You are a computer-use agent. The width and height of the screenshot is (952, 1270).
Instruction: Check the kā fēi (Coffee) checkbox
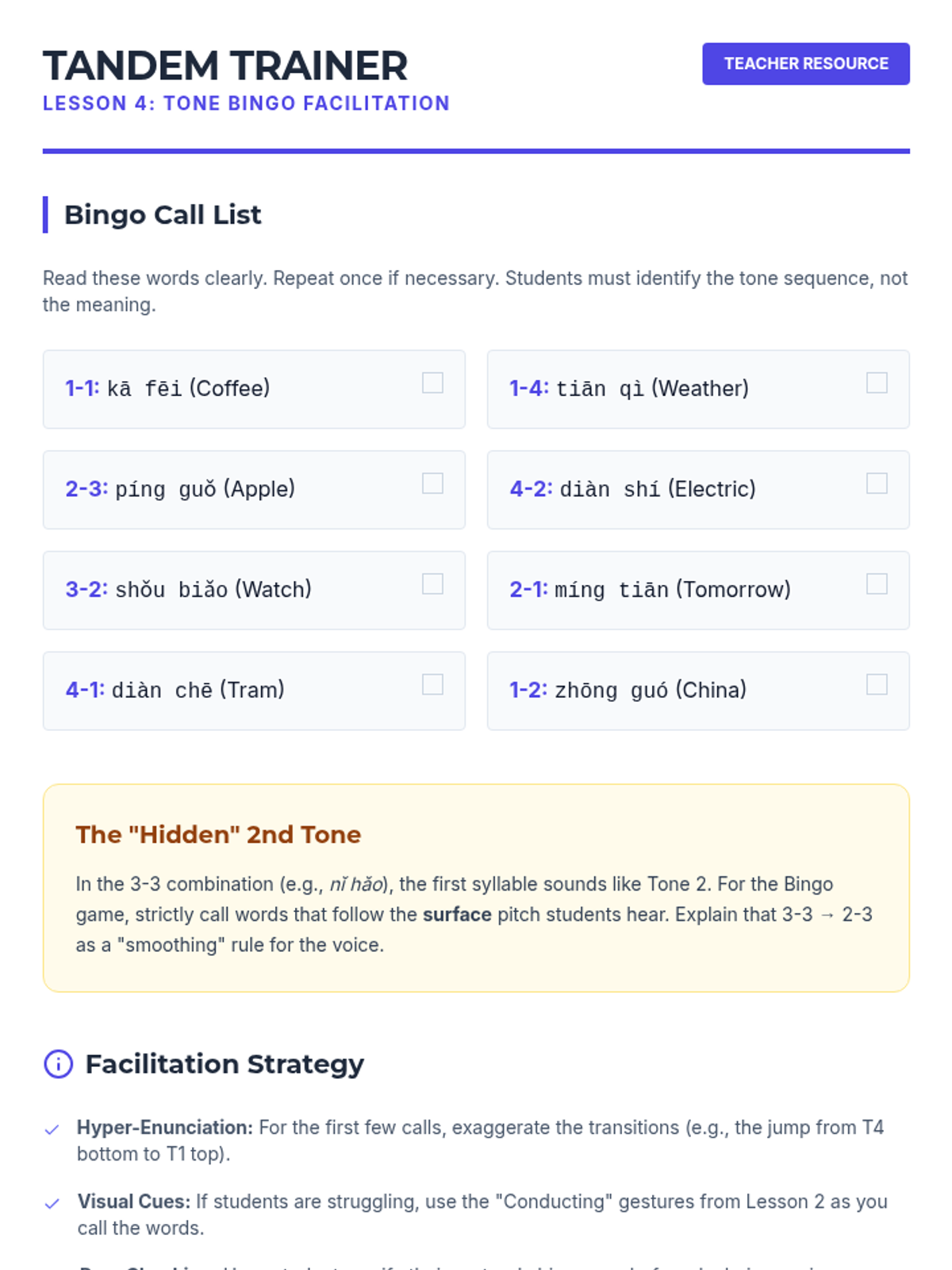click(432, 383)
